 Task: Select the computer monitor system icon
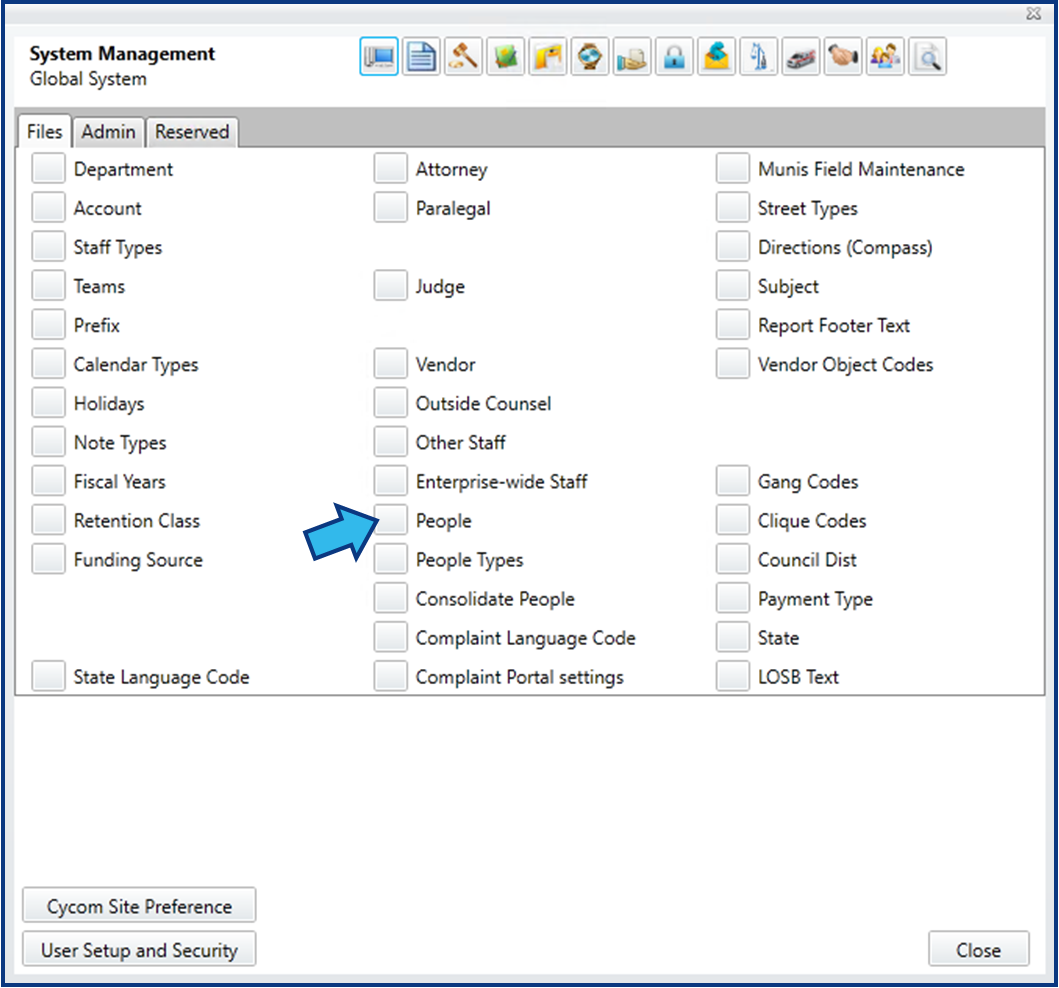379,57
